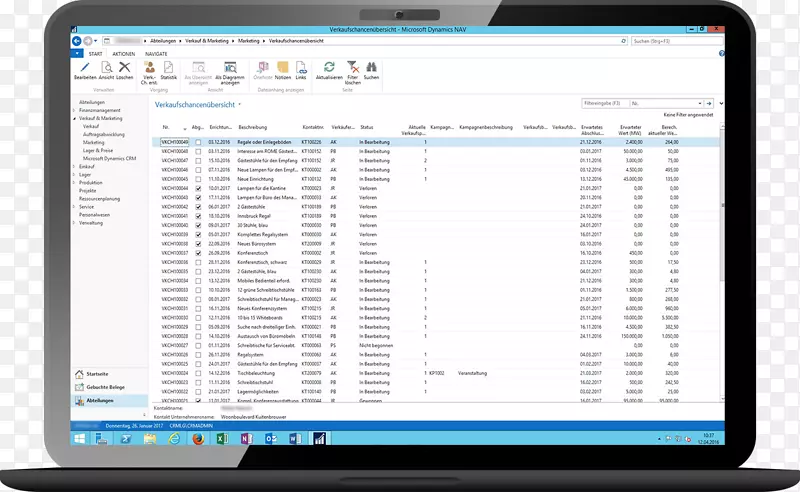Switch to the NAVIGATE ribbon tab

(x=156, y=54)
